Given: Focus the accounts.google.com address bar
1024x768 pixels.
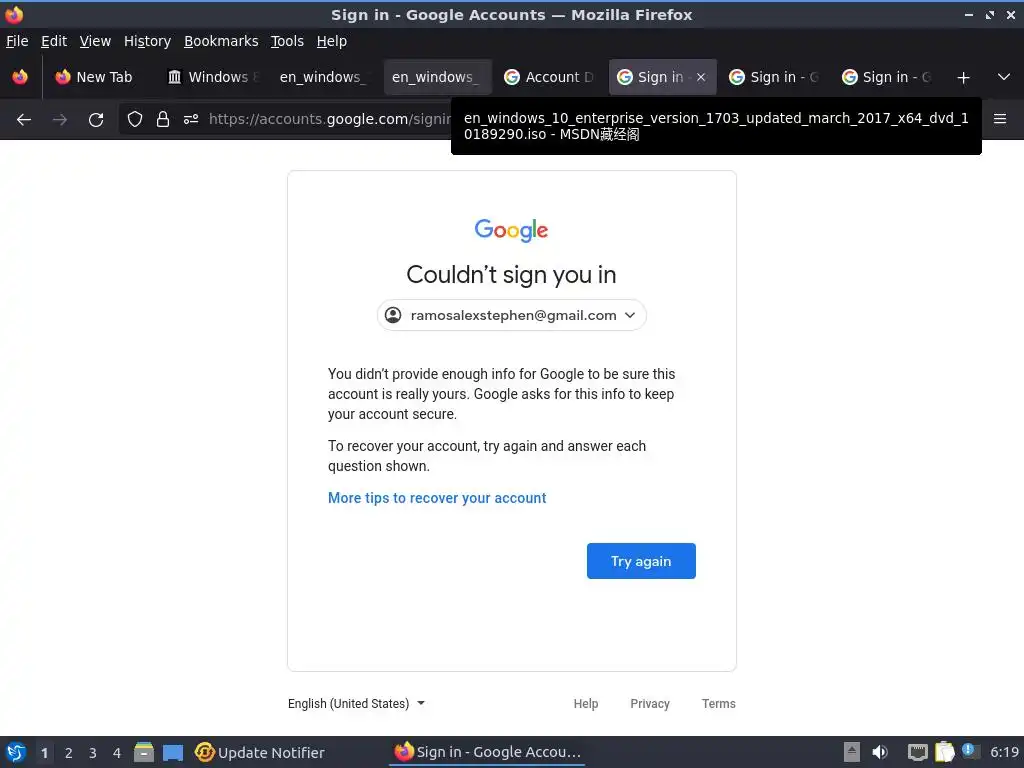Looking at the screenshot, I should coord(330,119).
